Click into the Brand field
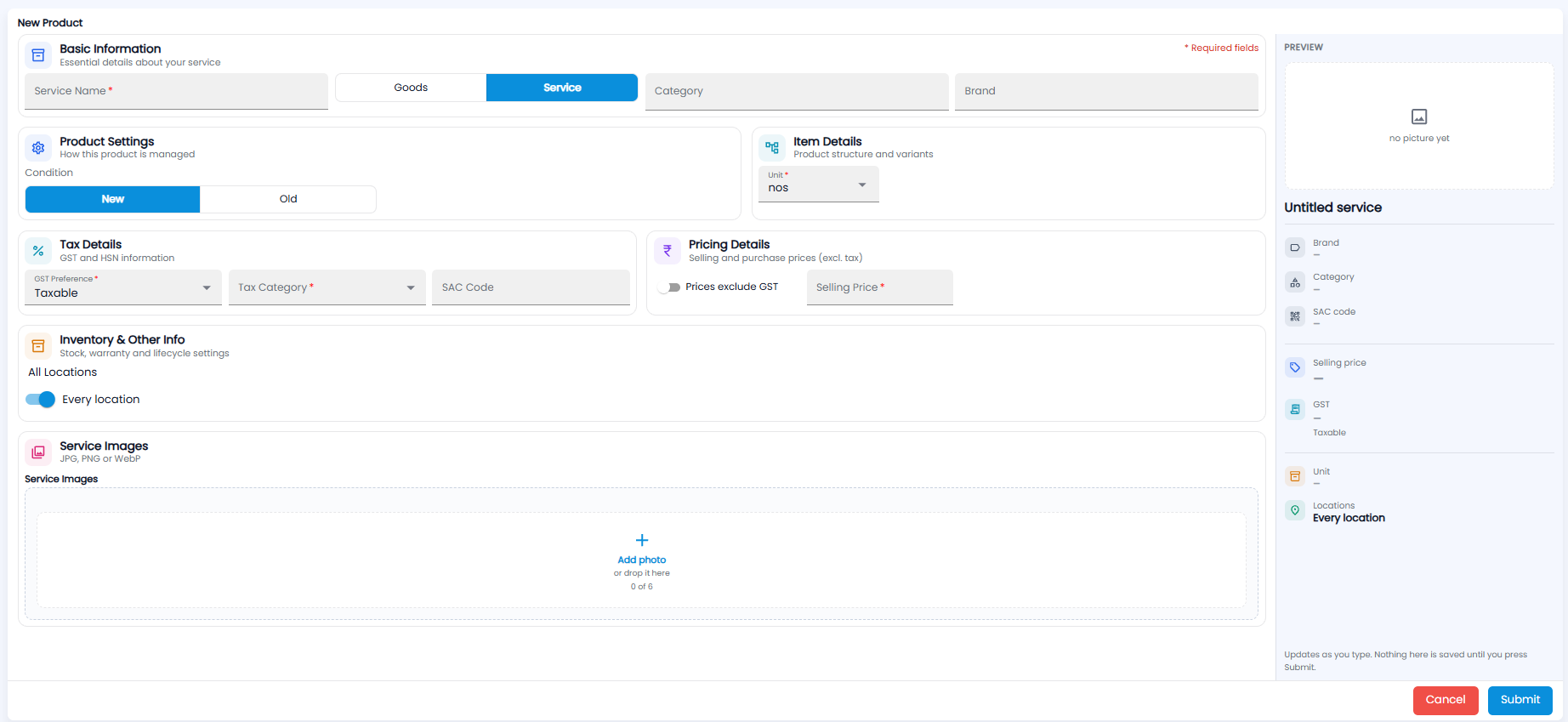This screenshot has width=1568, height=722. (1106, 91)
